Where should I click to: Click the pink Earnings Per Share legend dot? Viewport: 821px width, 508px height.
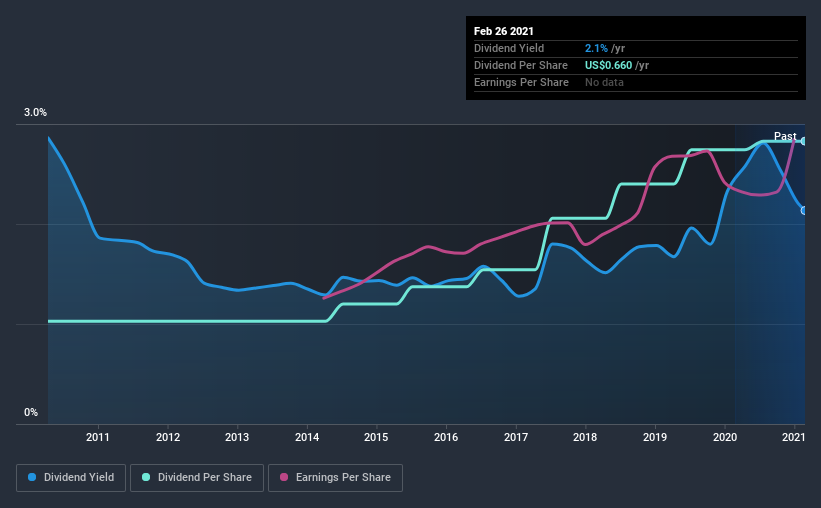pyautogui.click(x=284, y=477)
